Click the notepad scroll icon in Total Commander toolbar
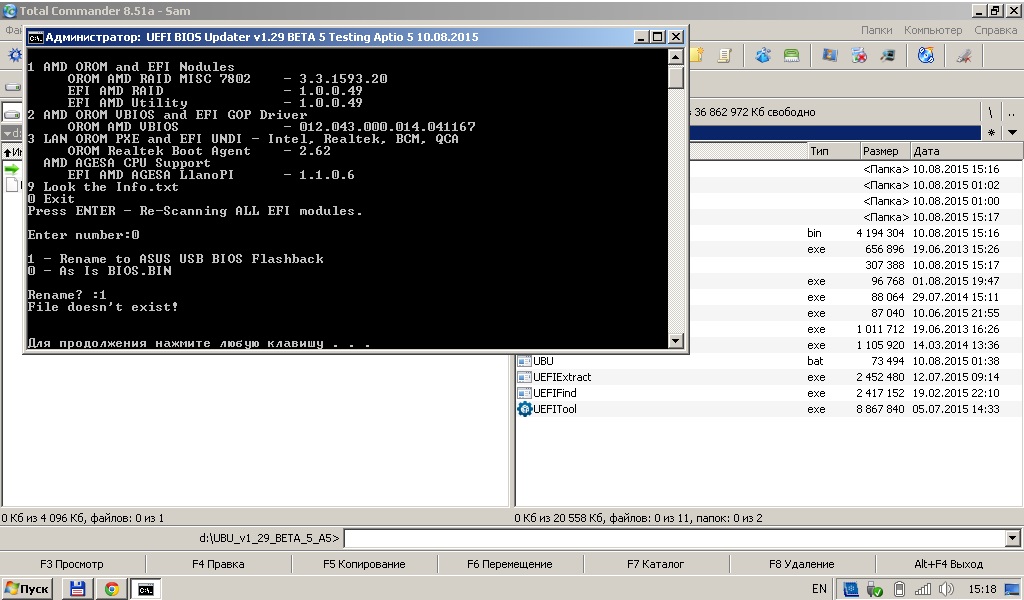 pos(724,55)
